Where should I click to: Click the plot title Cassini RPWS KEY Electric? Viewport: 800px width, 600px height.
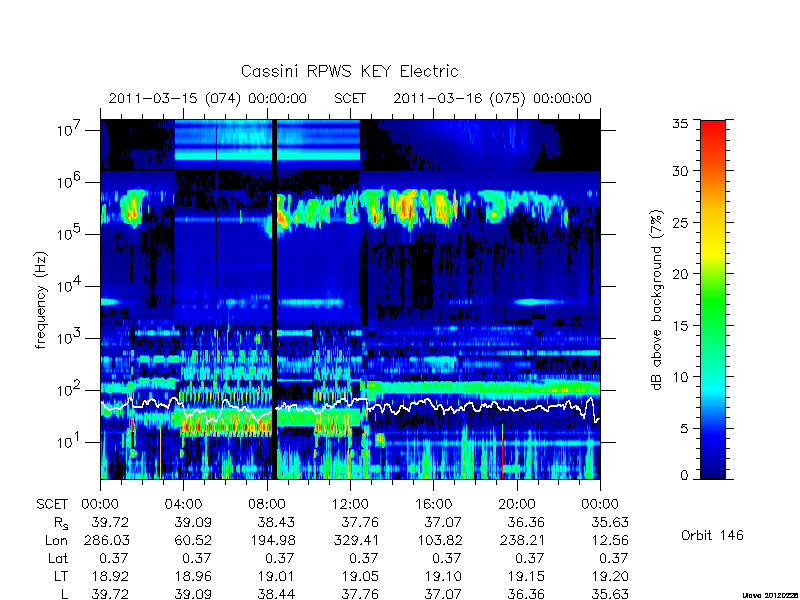pyautogui.click(x=349, y=71)
